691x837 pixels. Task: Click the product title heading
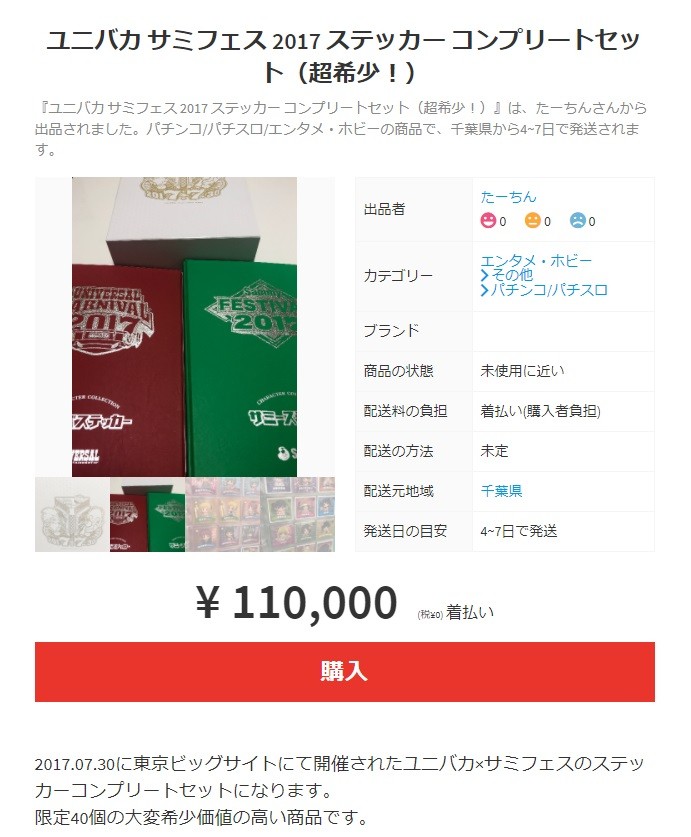[x=344, y=56]
